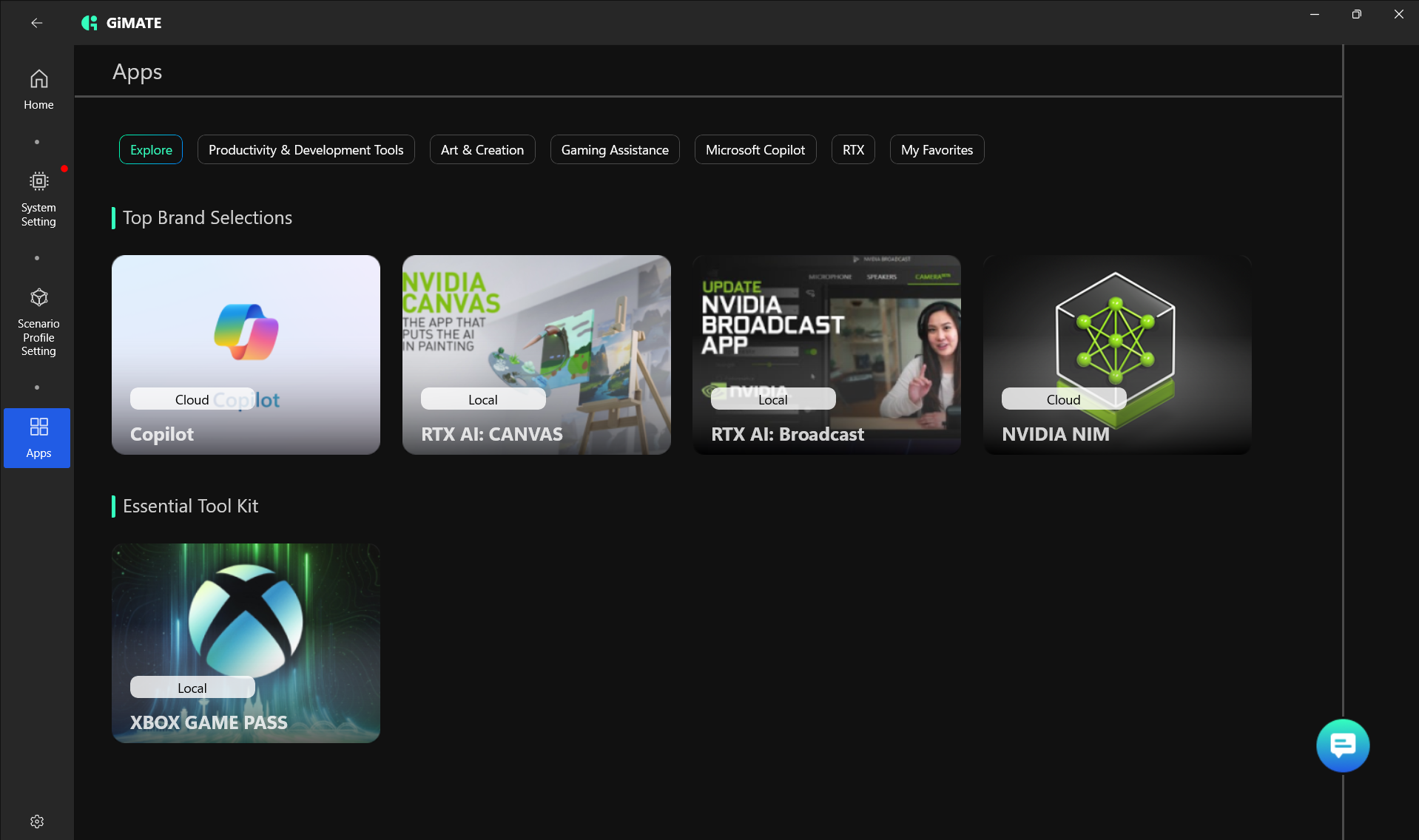Select the Apps sidebar icon
The image size is (1419, 840).
[x=37, y=438]
